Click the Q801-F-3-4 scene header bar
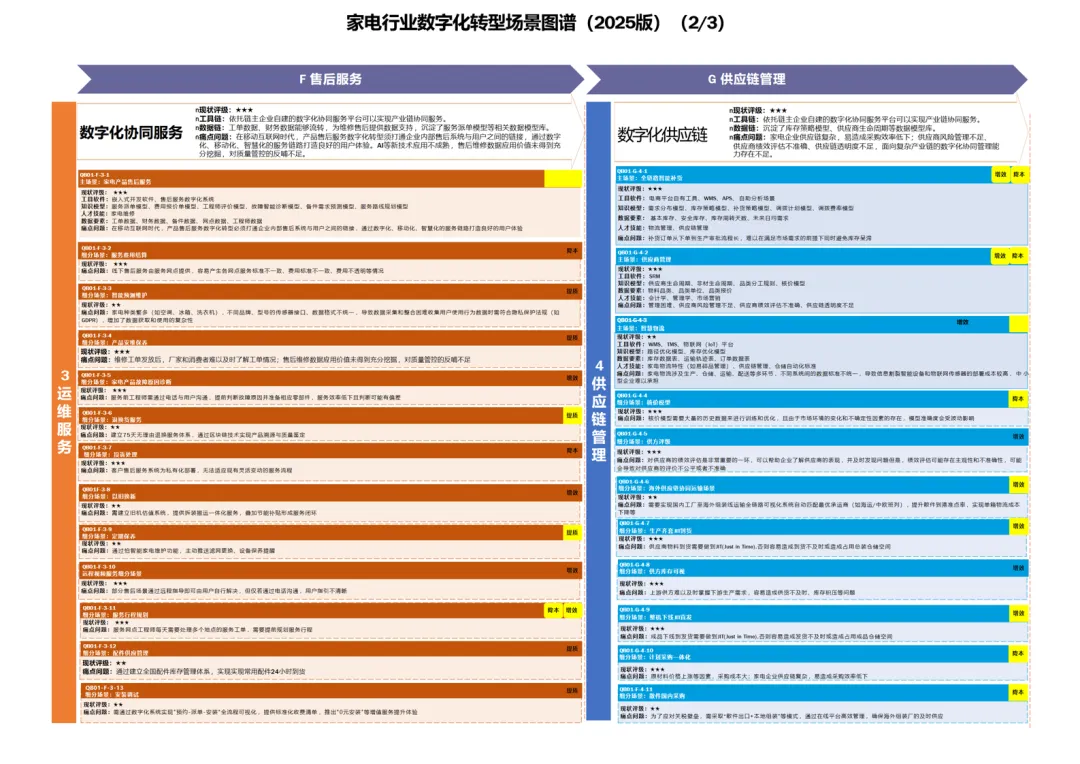The width and height of the screenshot is (1080, 764). click(330, 339)
